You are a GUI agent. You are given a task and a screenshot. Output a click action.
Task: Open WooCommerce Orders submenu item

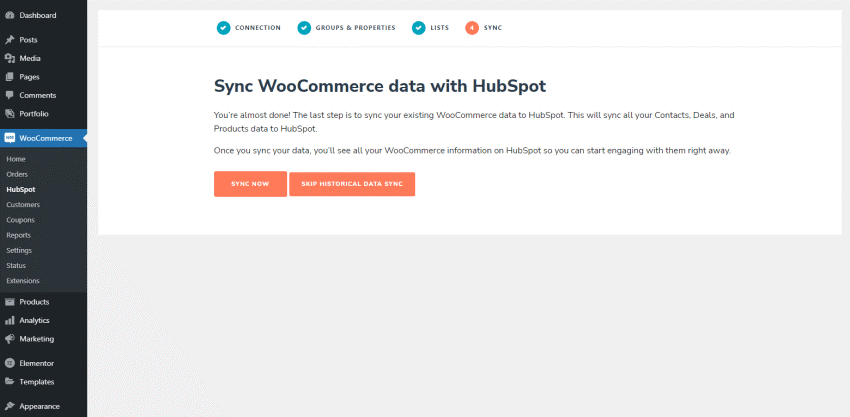(17, 174)
